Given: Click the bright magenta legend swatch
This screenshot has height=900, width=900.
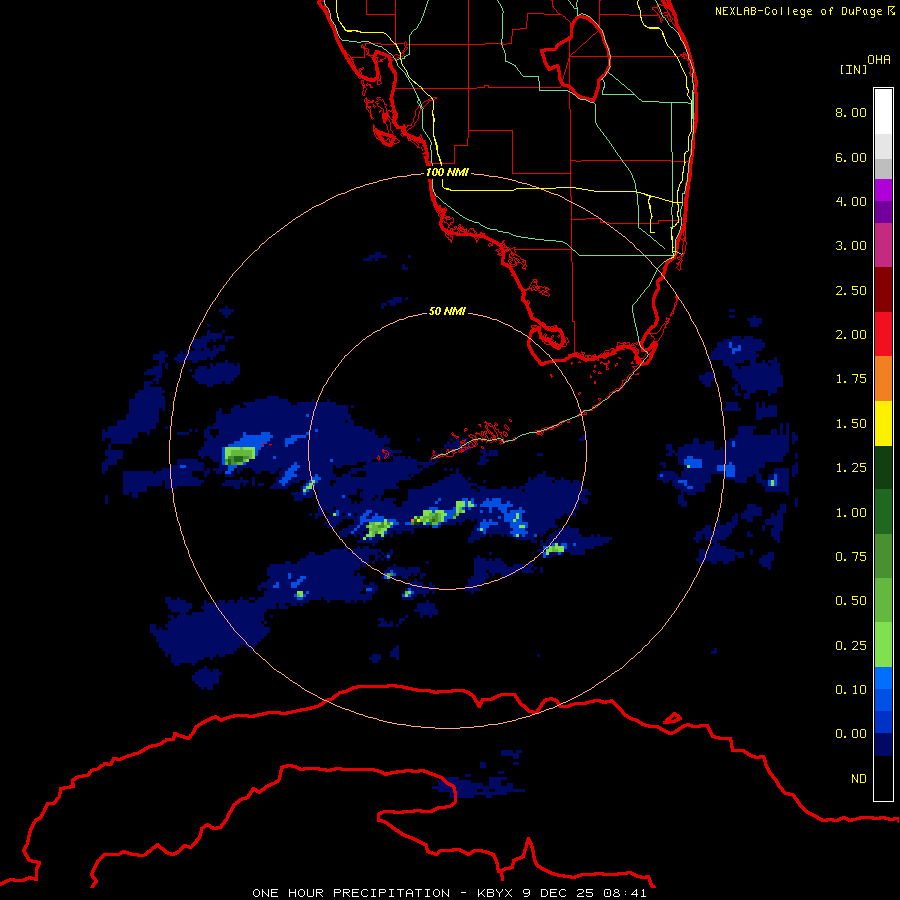Looking at the screenshot, I should (x=883, y=190).
